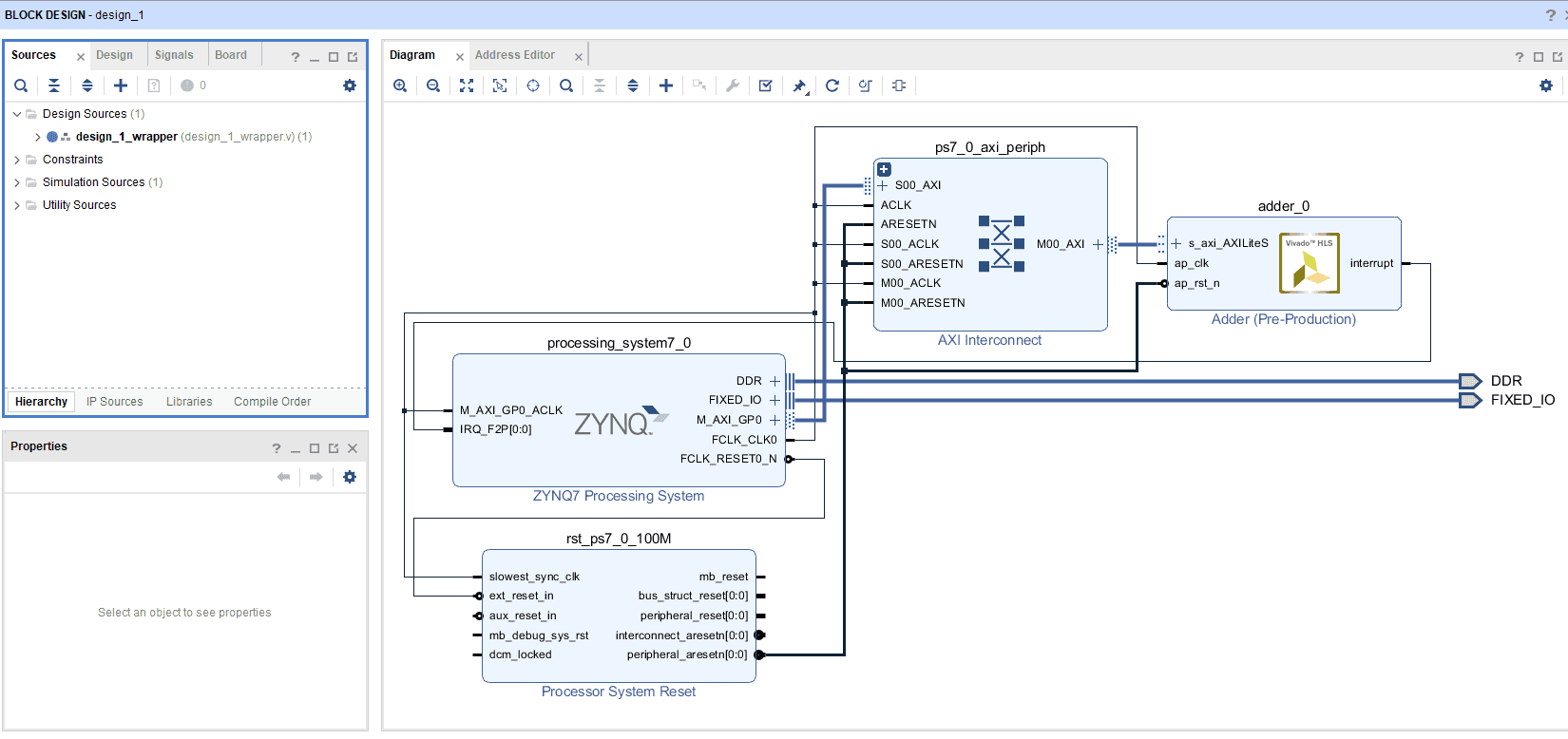Click Properties forward arrow
Screen dimensions: 1568x739
click(316, 477)
